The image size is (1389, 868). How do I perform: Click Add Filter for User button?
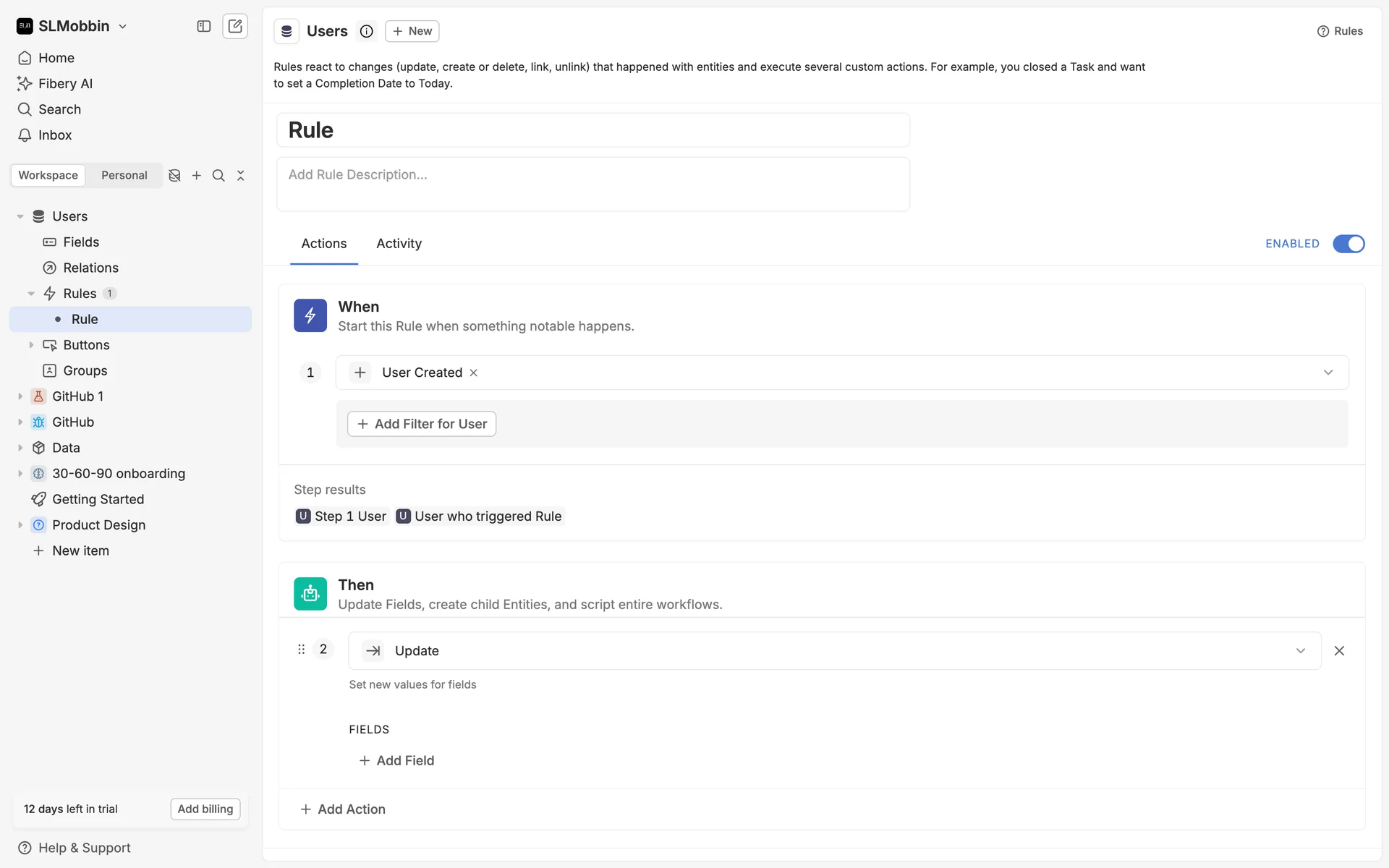pos(422,424)
